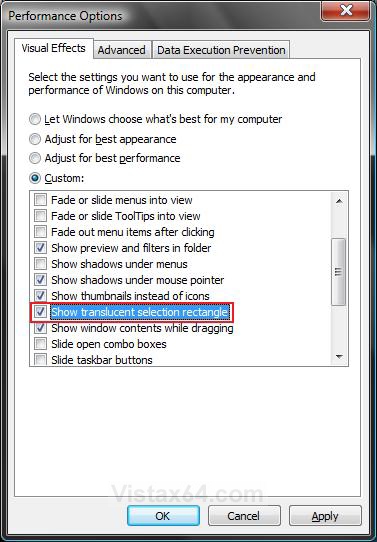
Task: Switch to the Advanced tab
Action: coord(122,50)
